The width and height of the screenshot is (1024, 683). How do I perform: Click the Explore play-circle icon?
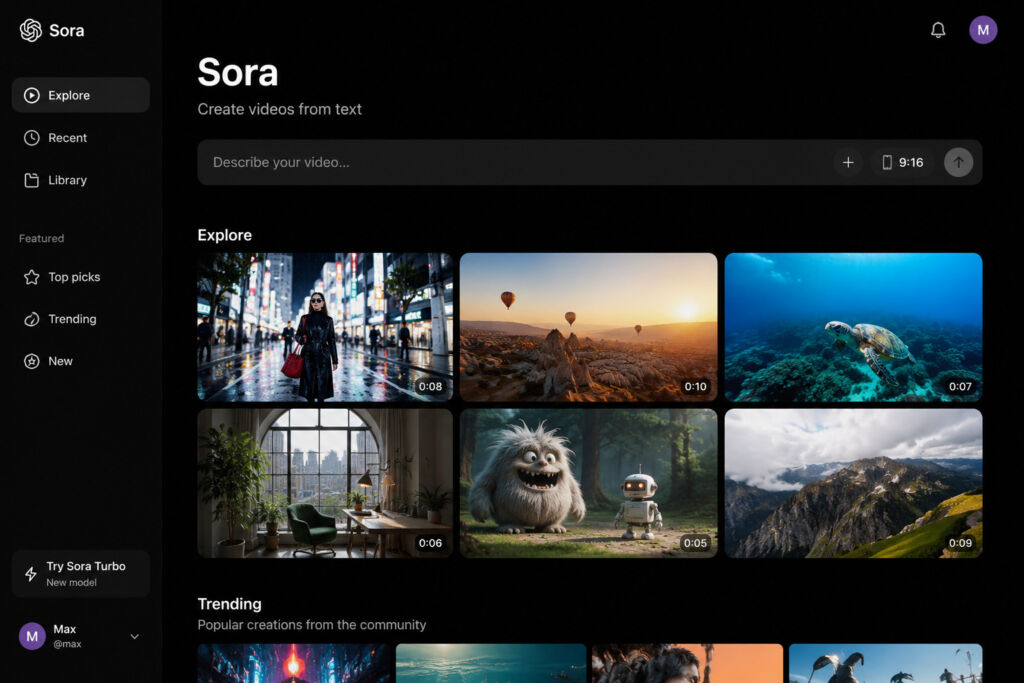[x=31, y=95]
